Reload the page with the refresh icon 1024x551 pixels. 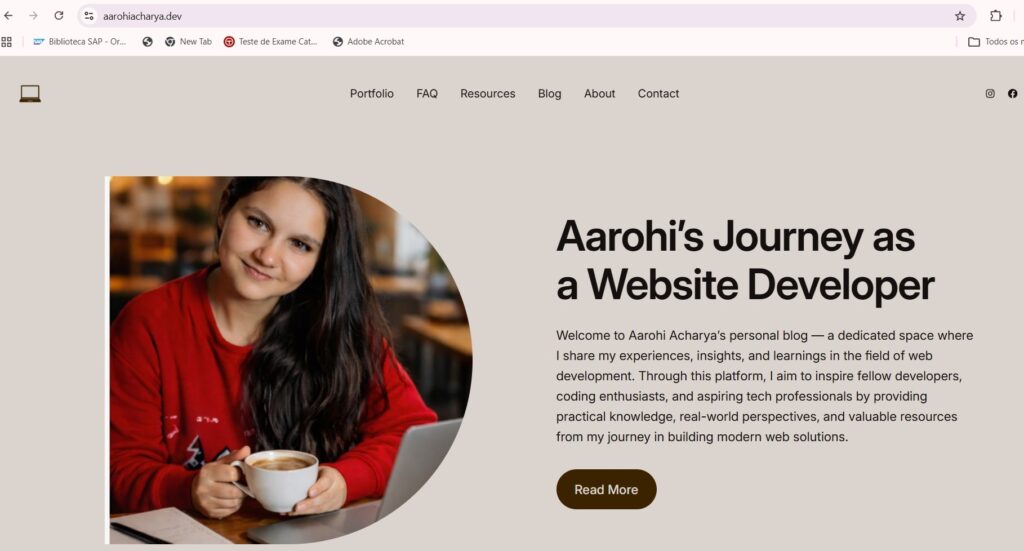tap(59, 16)
